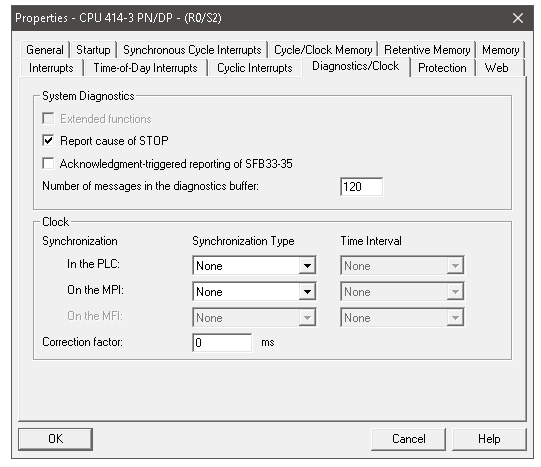Enable Acknowledgment-triggered reporting of SFB33-35

click(48, 163)
